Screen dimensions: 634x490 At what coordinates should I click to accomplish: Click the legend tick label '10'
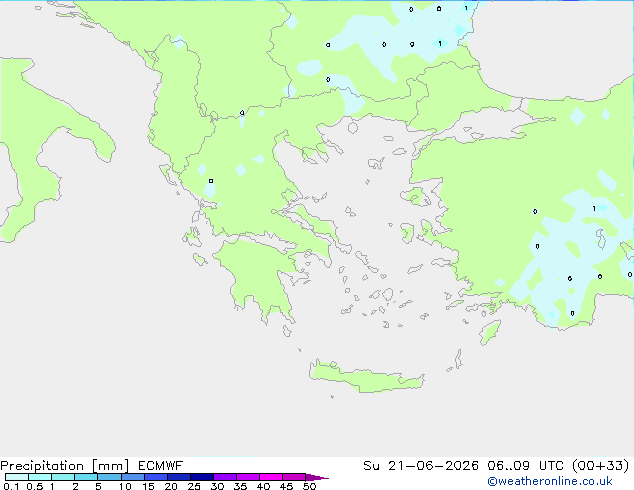[125, 486]
